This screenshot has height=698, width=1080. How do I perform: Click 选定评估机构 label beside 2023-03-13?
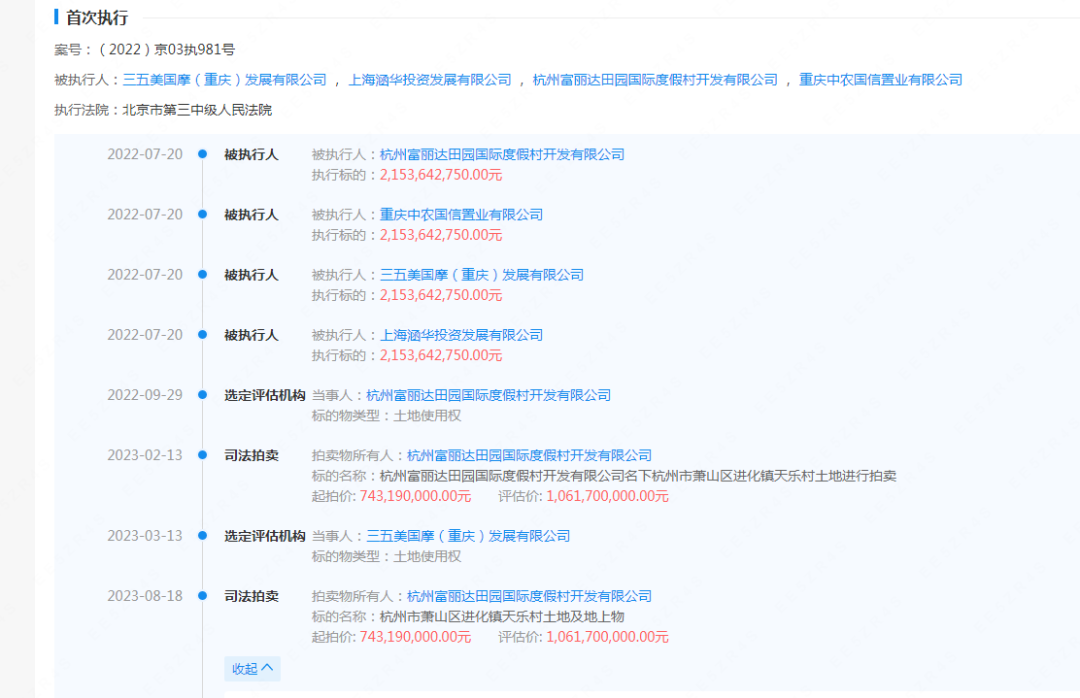tap(264, 536)
